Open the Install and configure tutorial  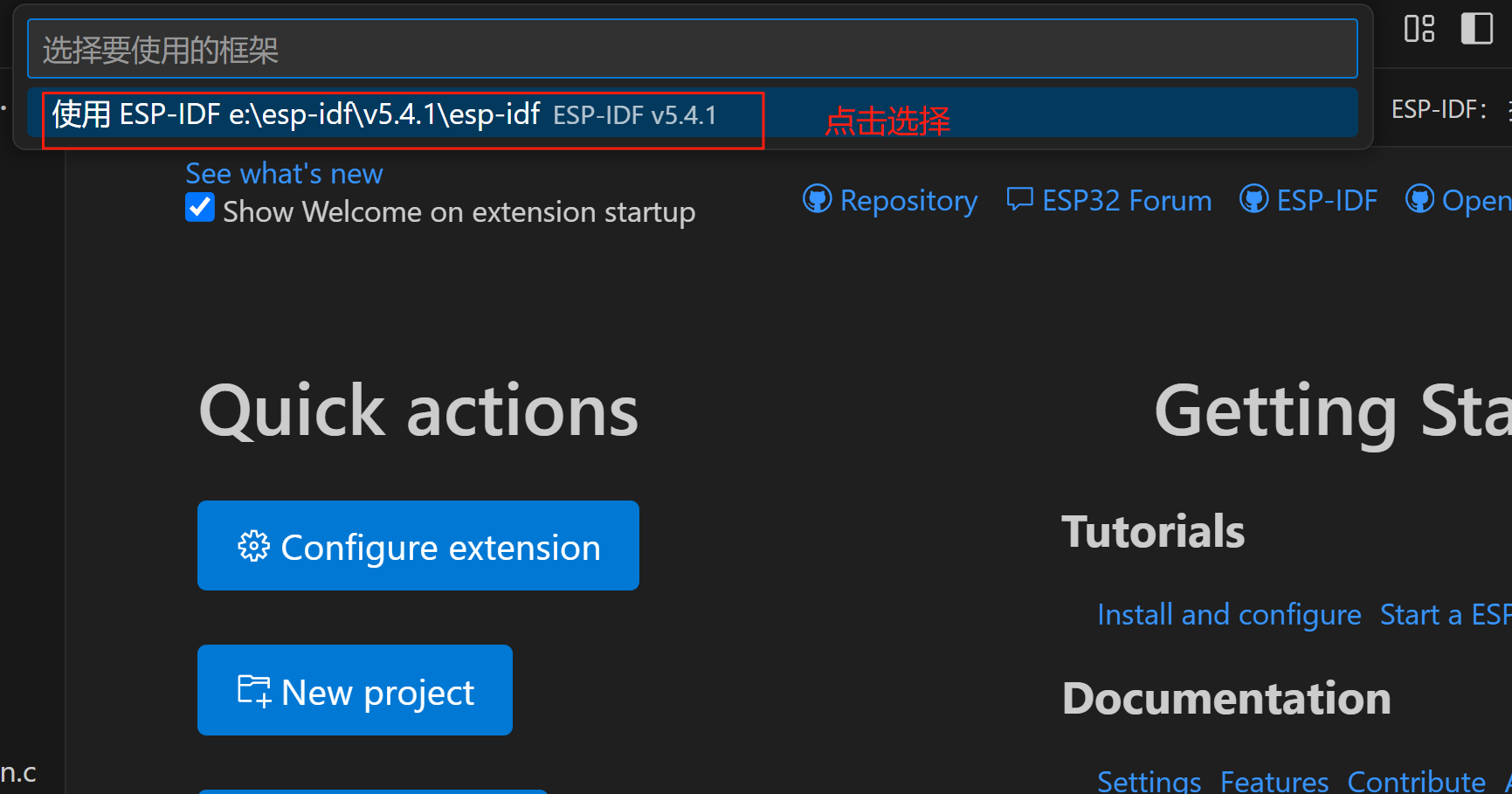(1229, 614)
